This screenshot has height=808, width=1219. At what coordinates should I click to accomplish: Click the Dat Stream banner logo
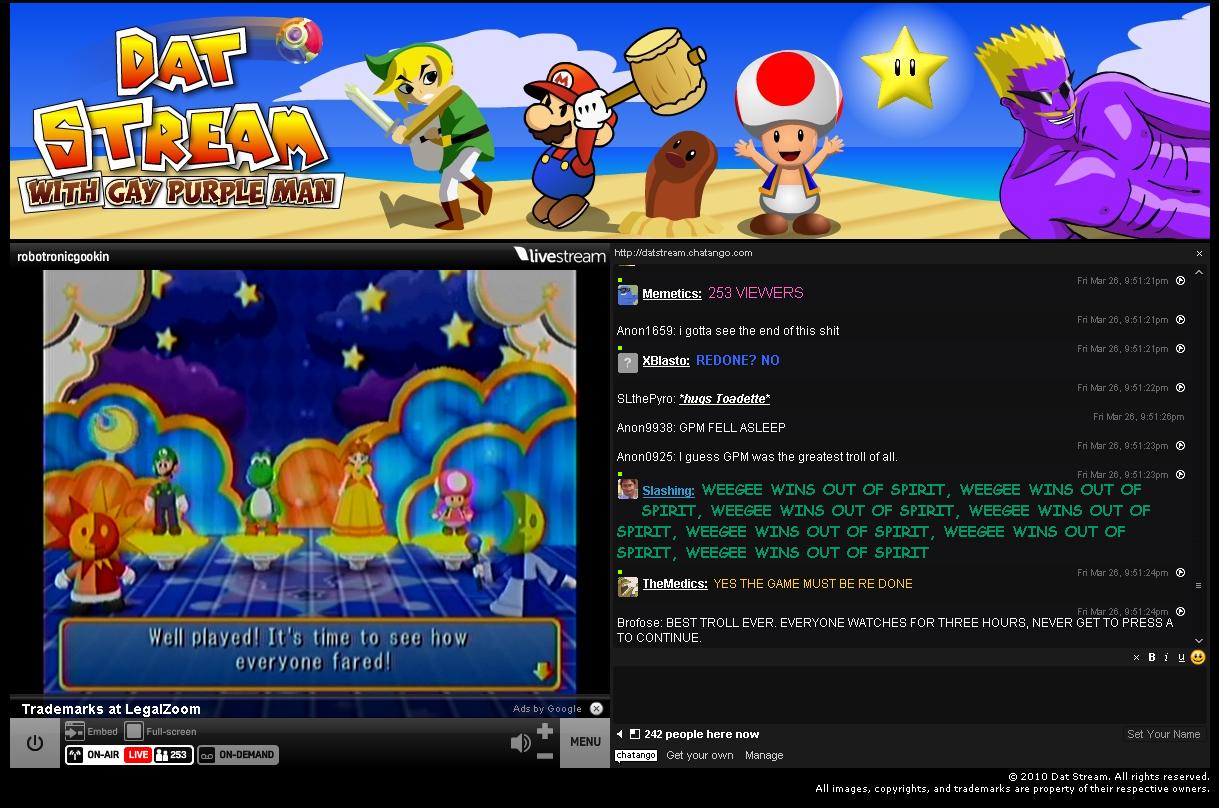[x=180, y=120]
